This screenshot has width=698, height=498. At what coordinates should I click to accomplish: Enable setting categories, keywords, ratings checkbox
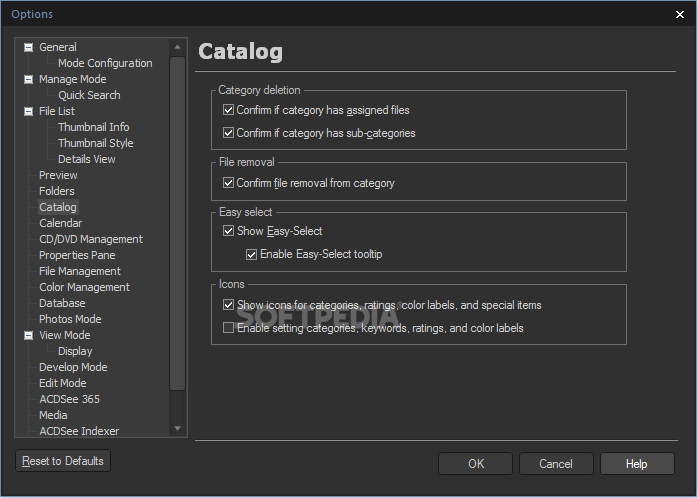click(x=228, y=328)
